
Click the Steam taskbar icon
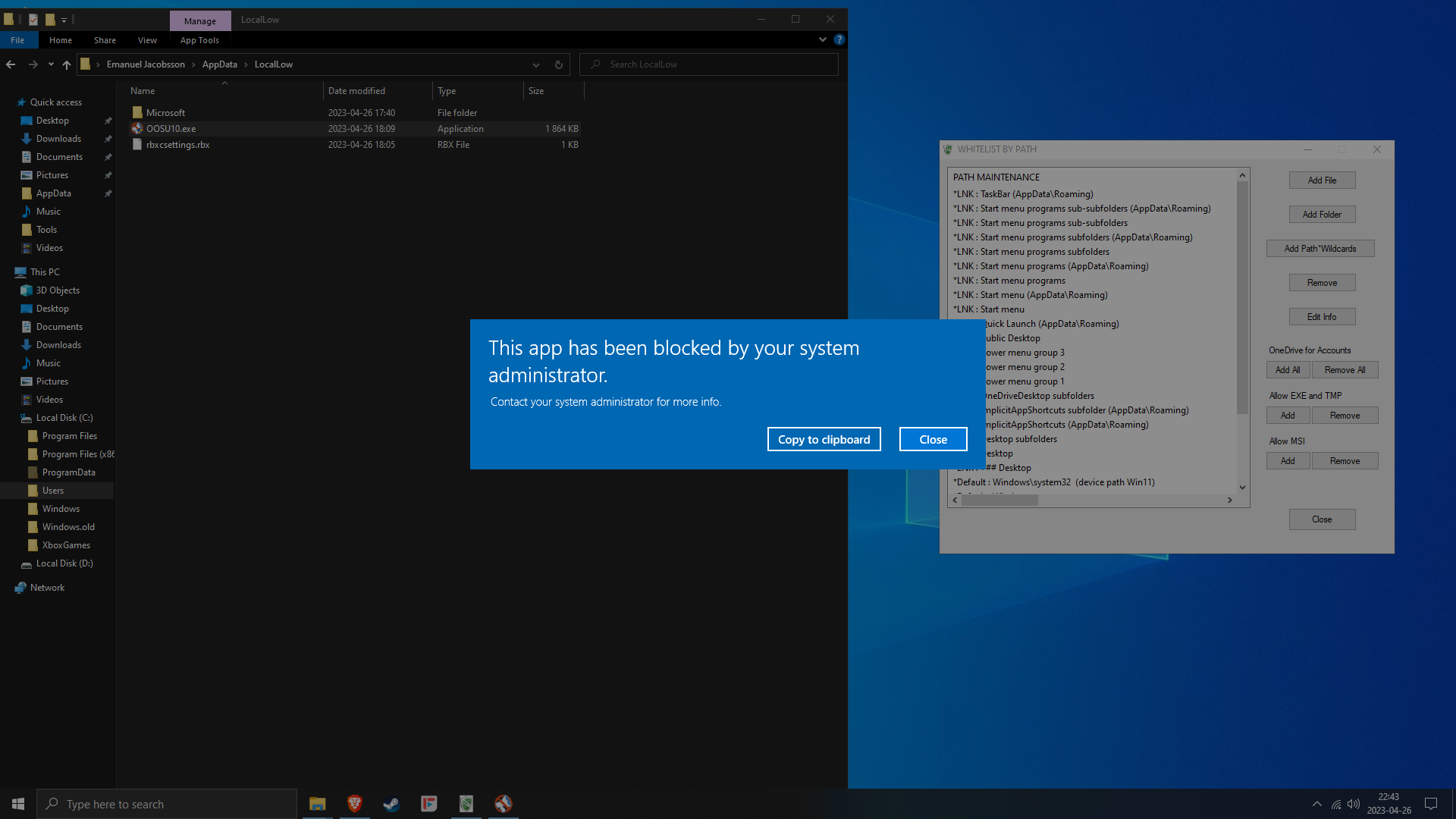(x=391, y=804)
